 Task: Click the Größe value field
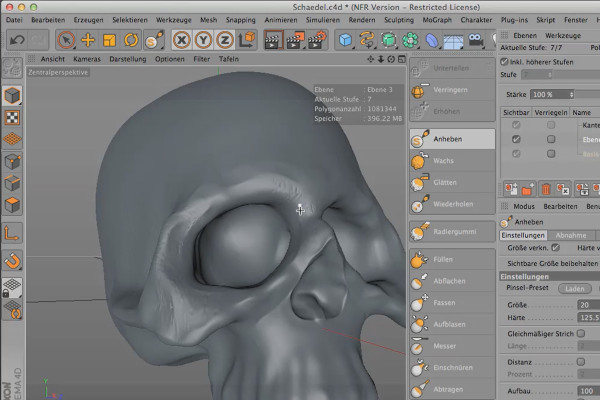click(x=589, y=305)
